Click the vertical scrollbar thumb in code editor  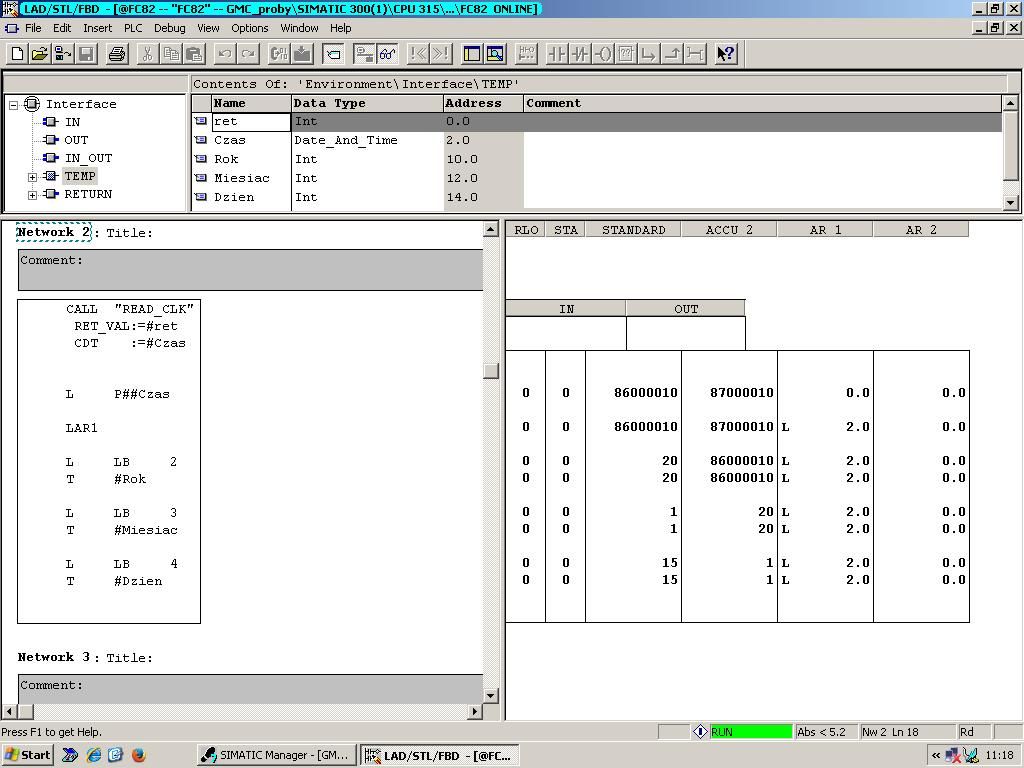(x=491, y=371)
